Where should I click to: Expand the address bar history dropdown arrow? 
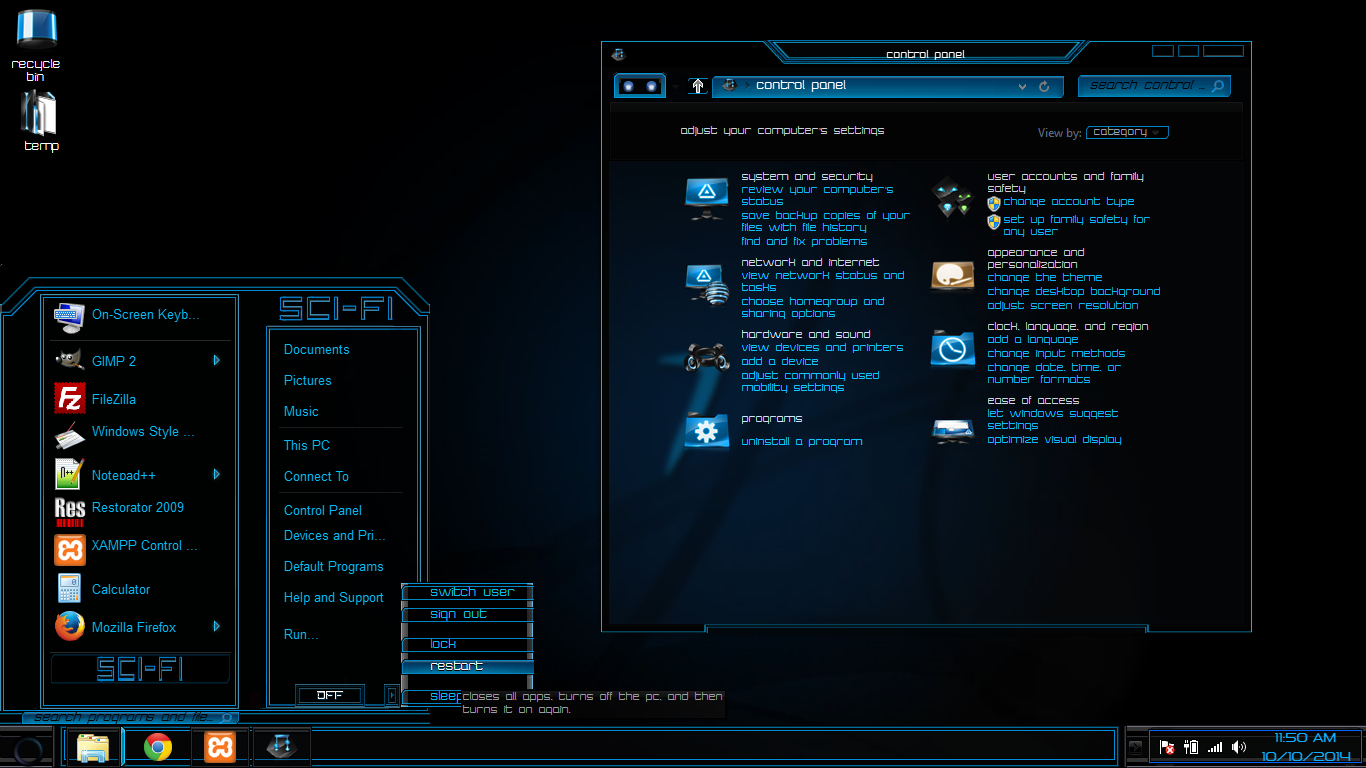(1022, 87)
